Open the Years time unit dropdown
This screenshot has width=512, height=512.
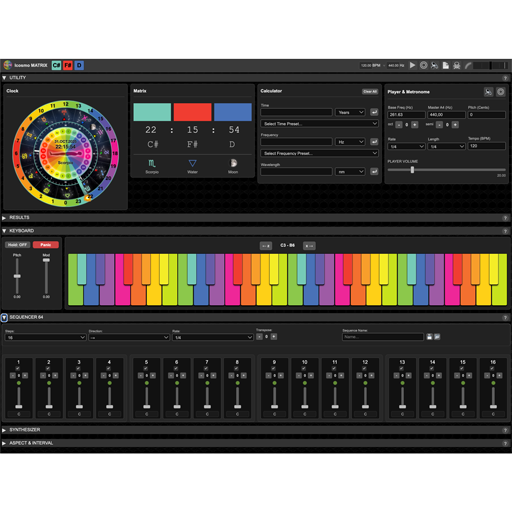tap(350, 112)
